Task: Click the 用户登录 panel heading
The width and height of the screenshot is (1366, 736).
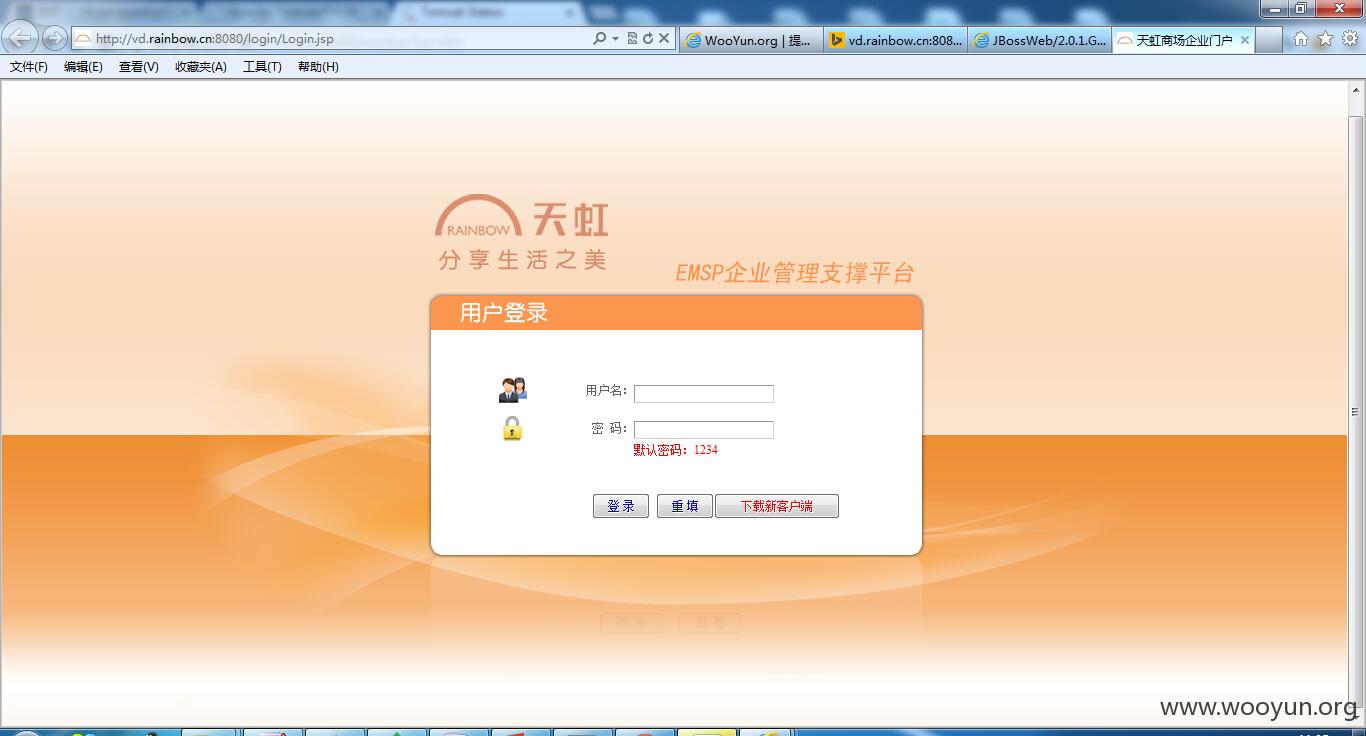Action: 504,313
